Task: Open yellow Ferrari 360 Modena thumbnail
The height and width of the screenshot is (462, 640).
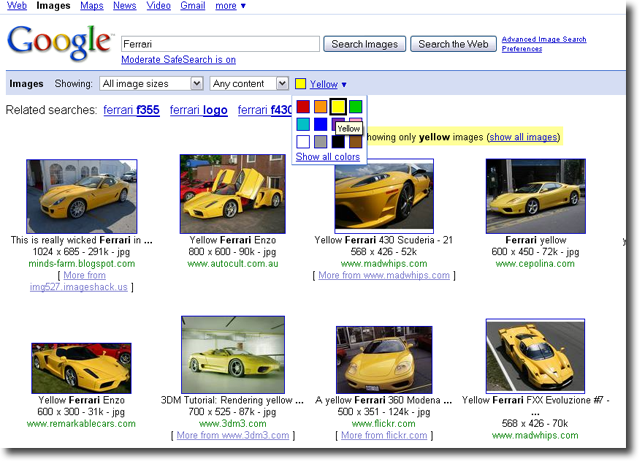Action: click(384, 360)
